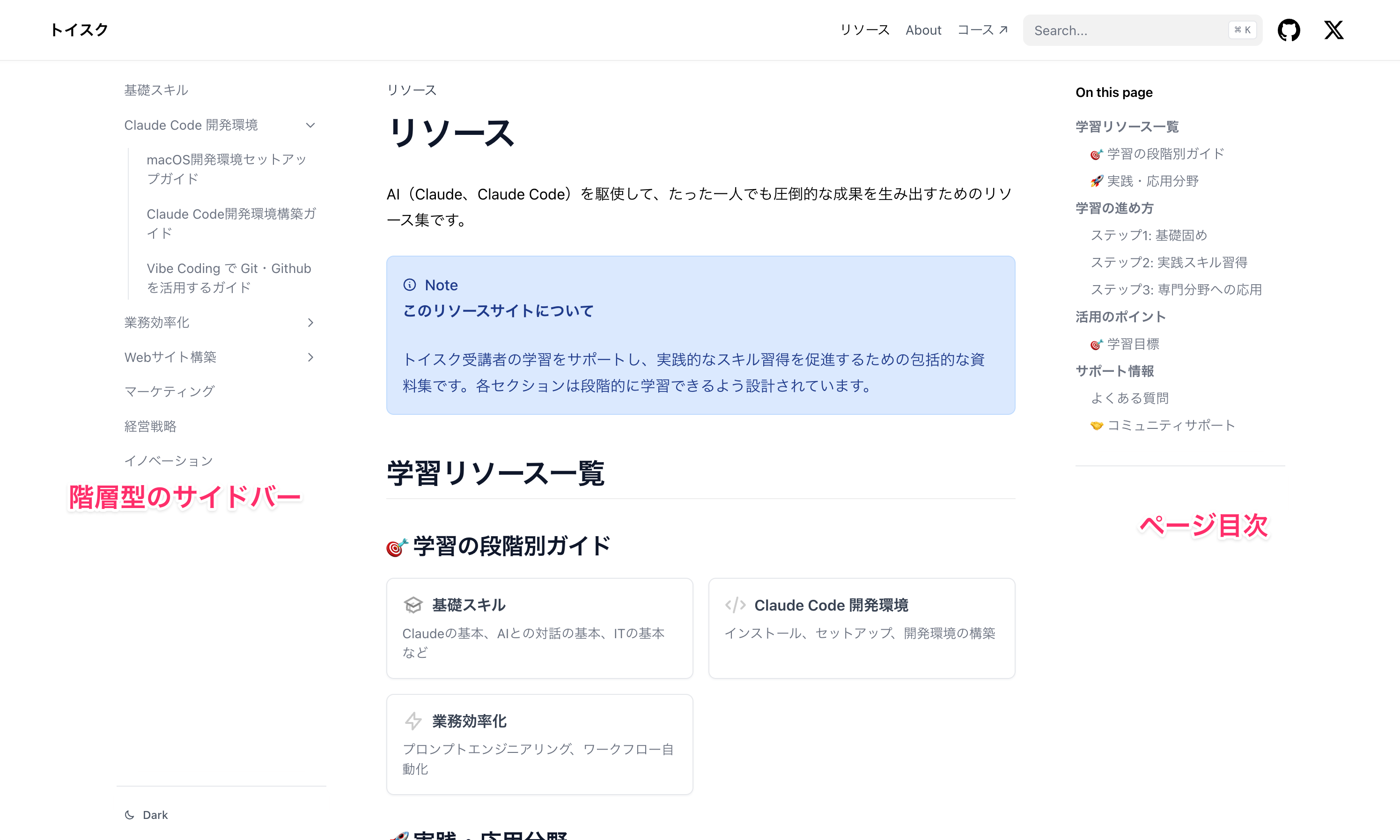
Task: Open the About navigation item
Action: point(923,30)
